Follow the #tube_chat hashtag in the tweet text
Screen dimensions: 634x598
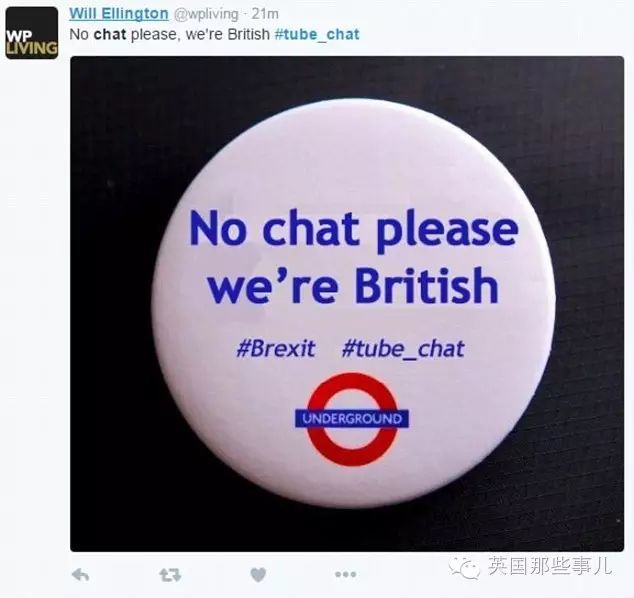[317, 35]
